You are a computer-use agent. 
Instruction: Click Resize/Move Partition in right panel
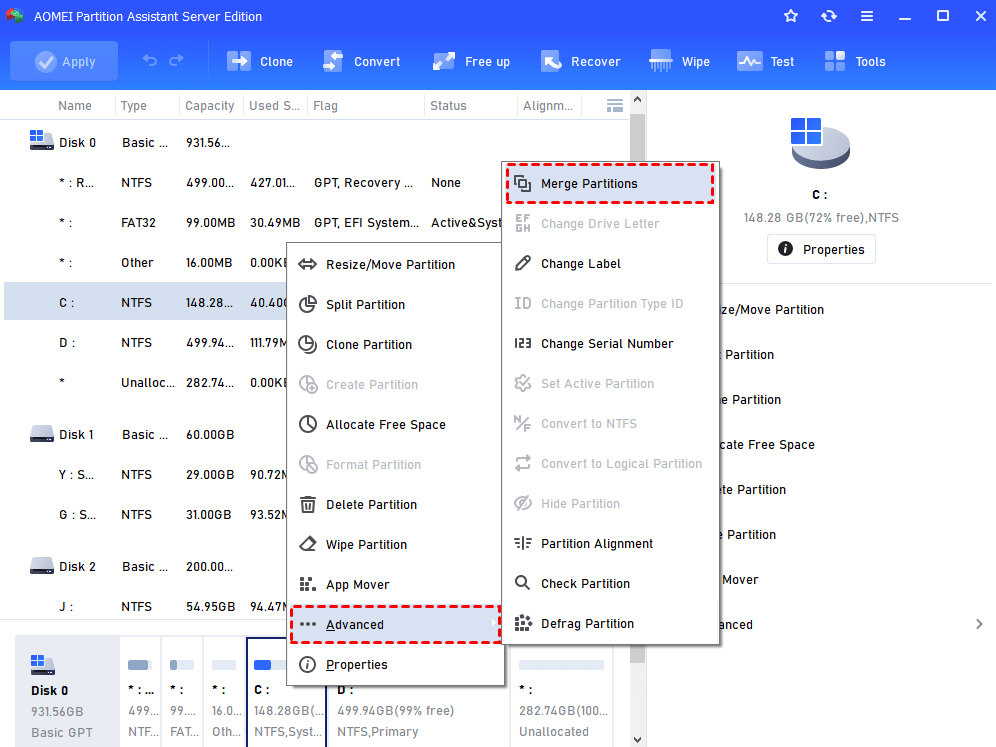(772, 310)
